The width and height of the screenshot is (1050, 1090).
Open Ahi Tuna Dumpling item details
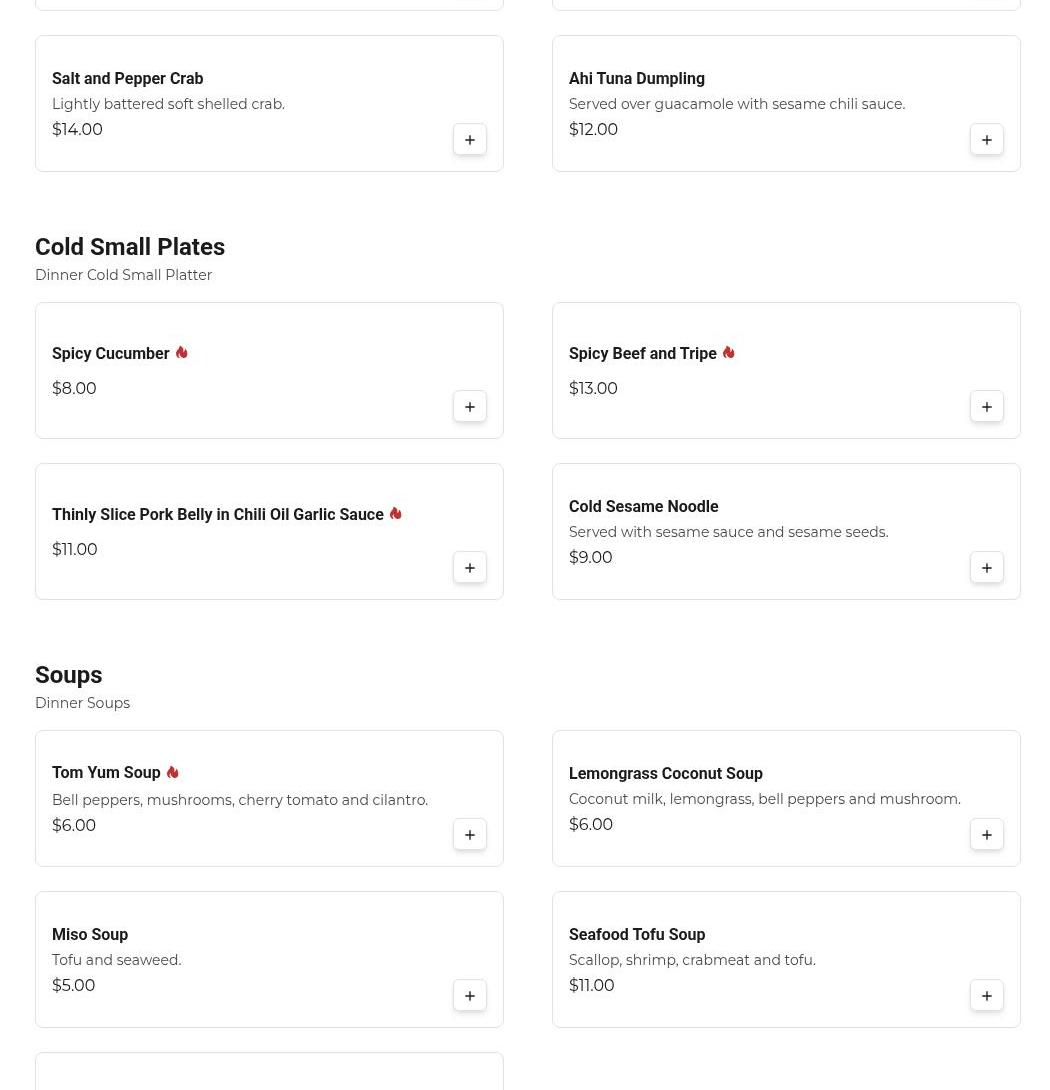click(x=636, y=79)
